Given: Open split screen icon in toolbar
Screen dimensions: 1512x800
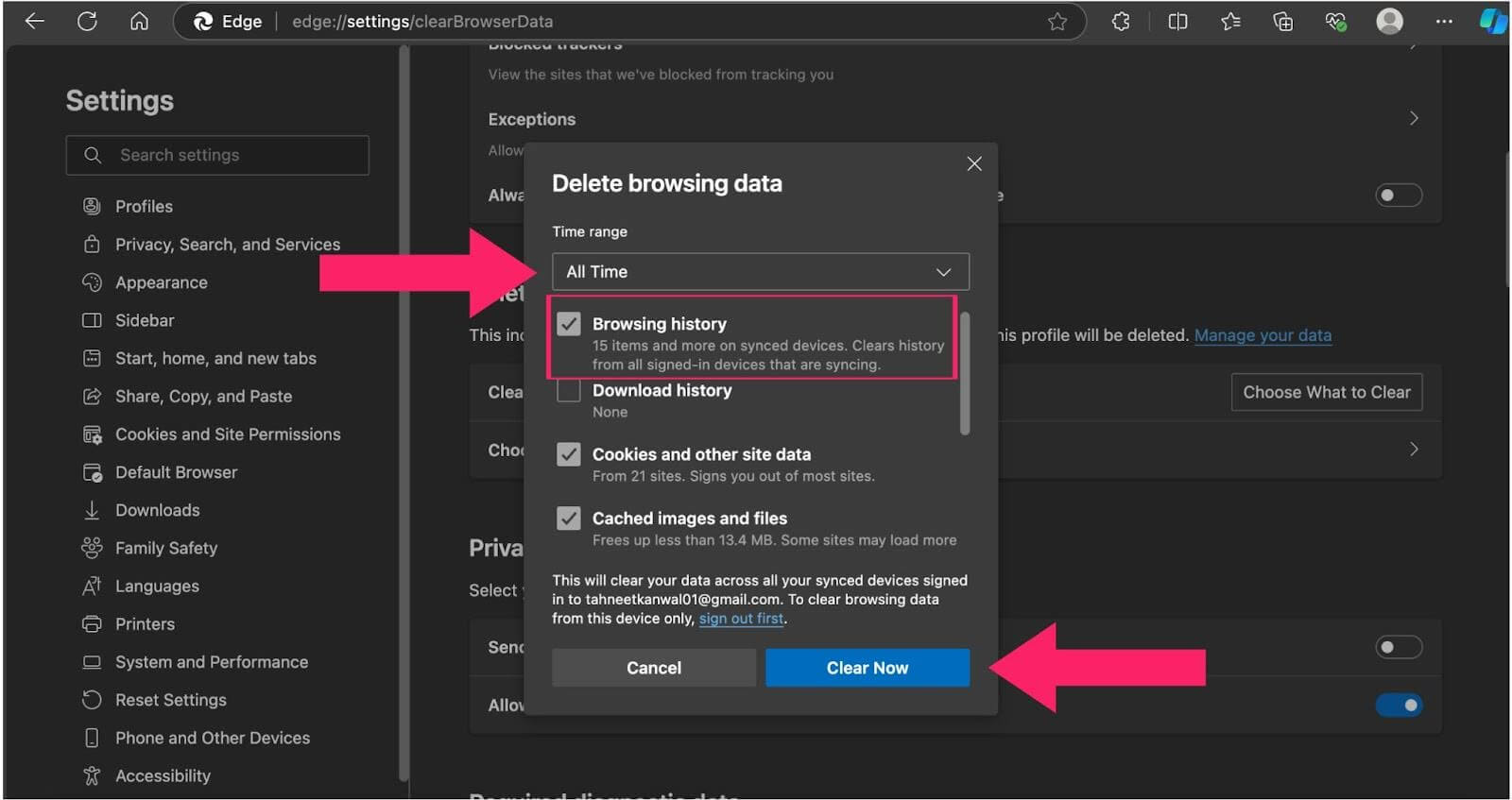Looking at the screenshot, I should (x=1177, y=21).
